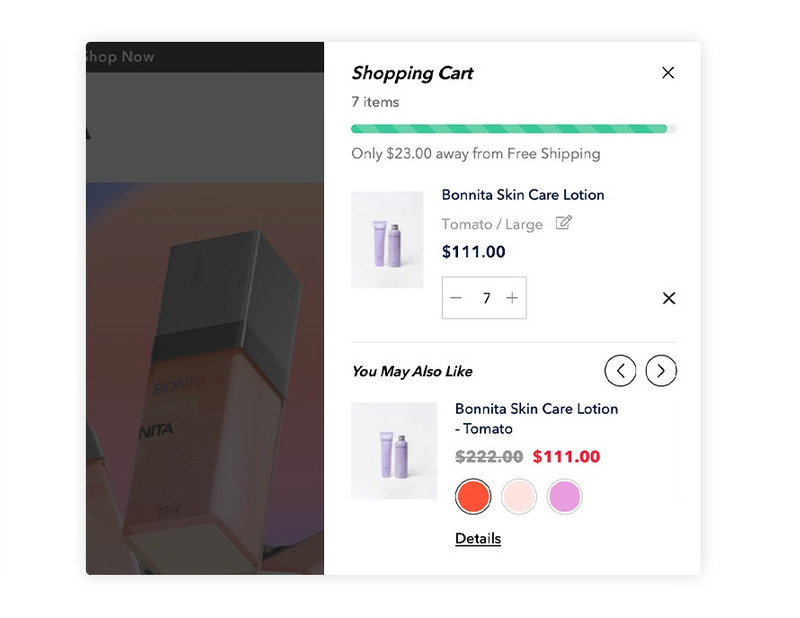Click the free shipping progress bar
This screenshot has height=618, width=800.
click(512, 128)
